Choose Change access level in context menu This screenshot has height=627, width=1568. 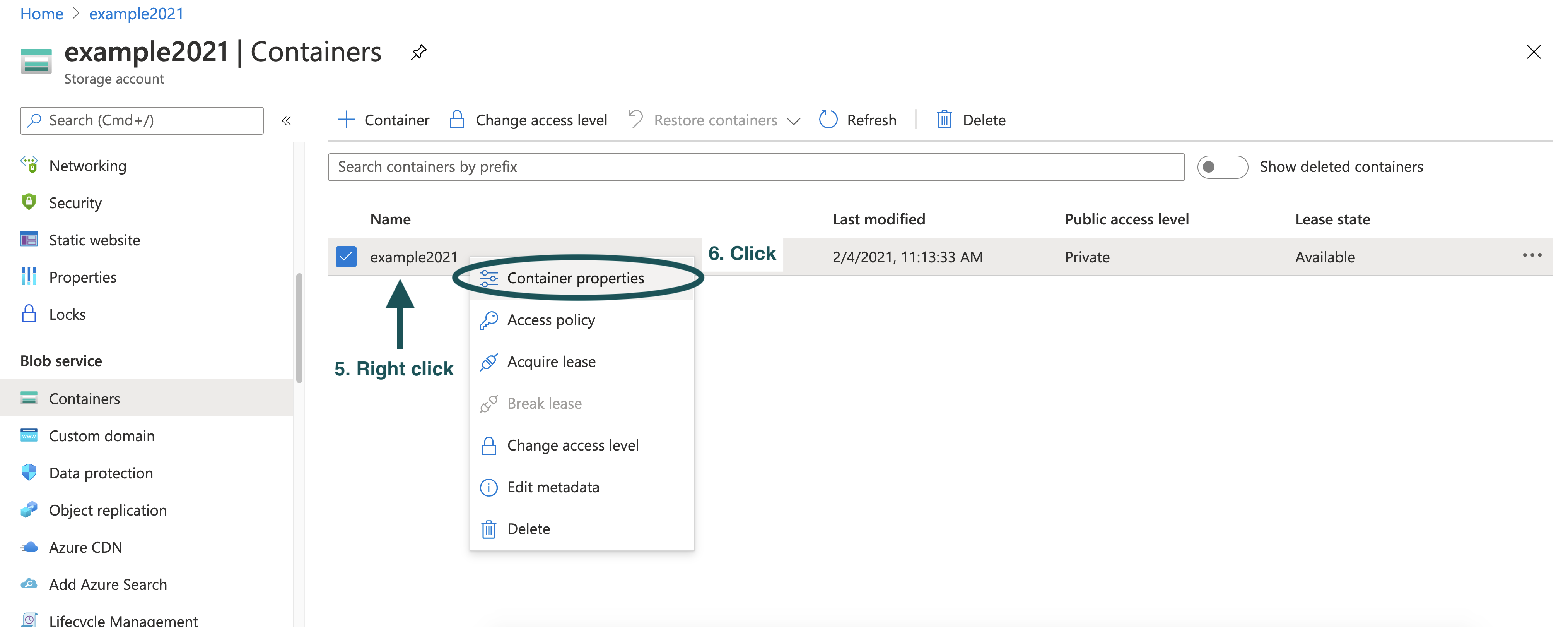click(582, 445)
